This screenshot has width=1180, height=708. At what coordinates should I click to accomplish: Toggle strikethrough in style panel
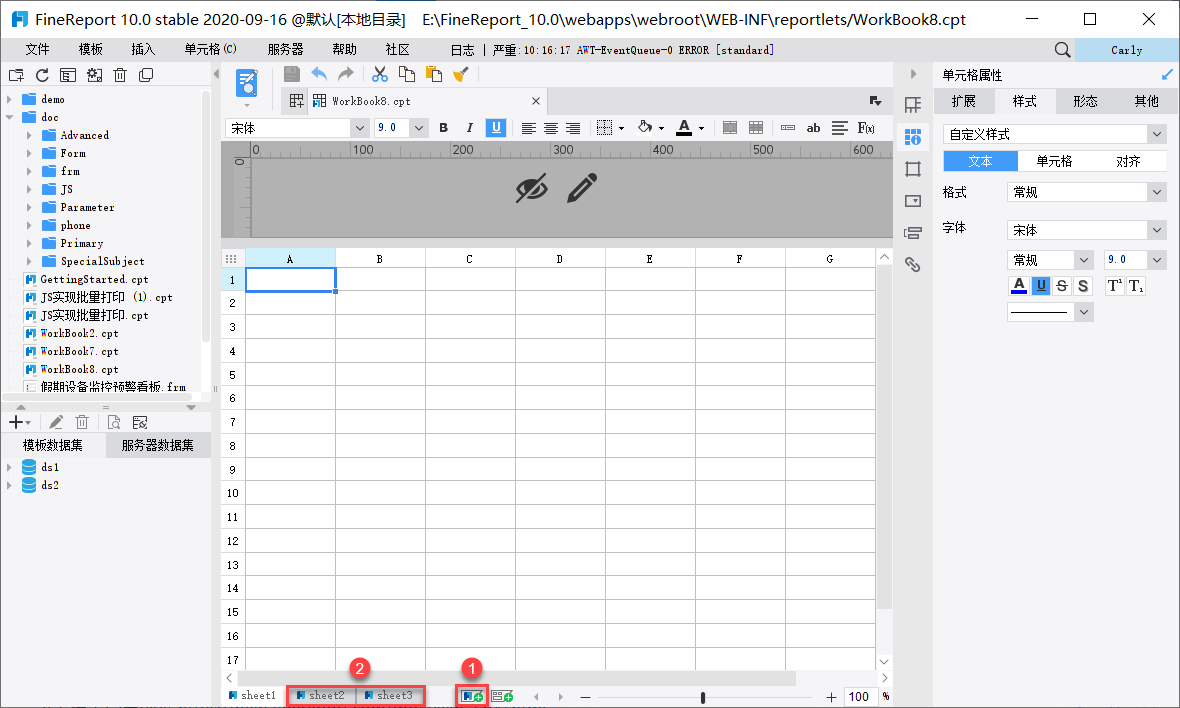(x=1062, y=286)
